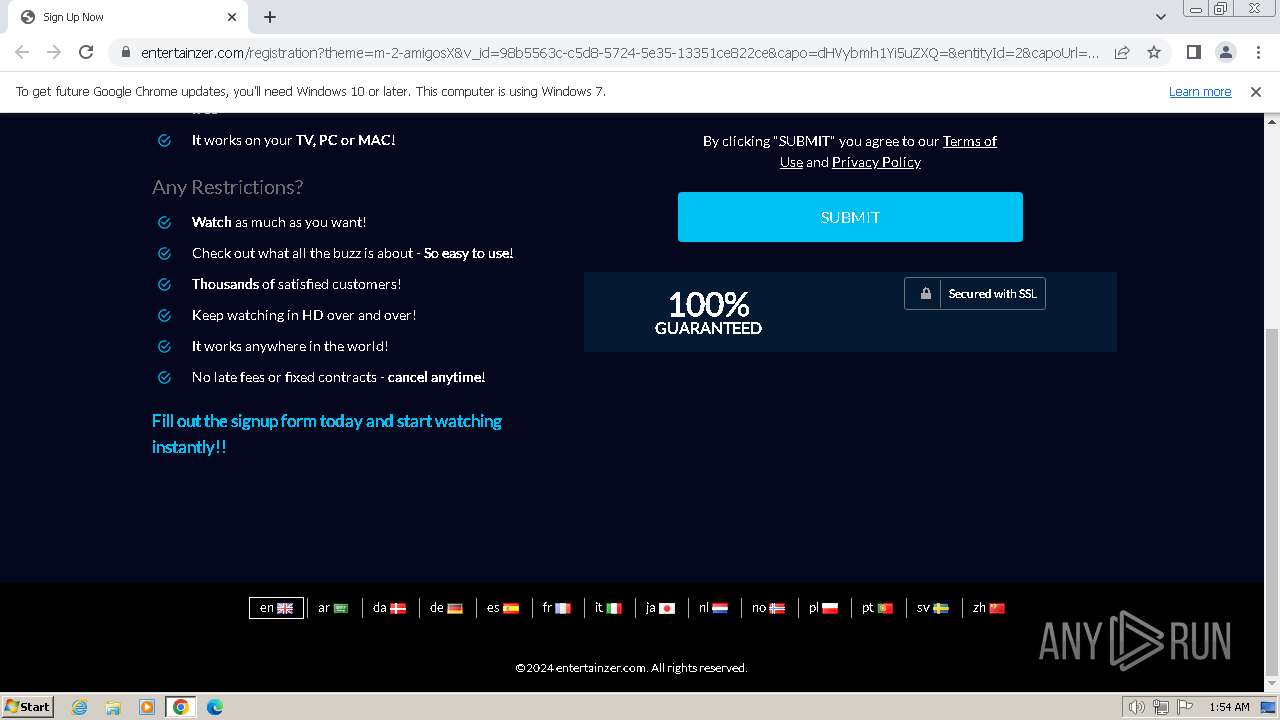The width and height of the screenshot is (1280, 720).
Task: Select English language (en)
Action: pos(276,608)
